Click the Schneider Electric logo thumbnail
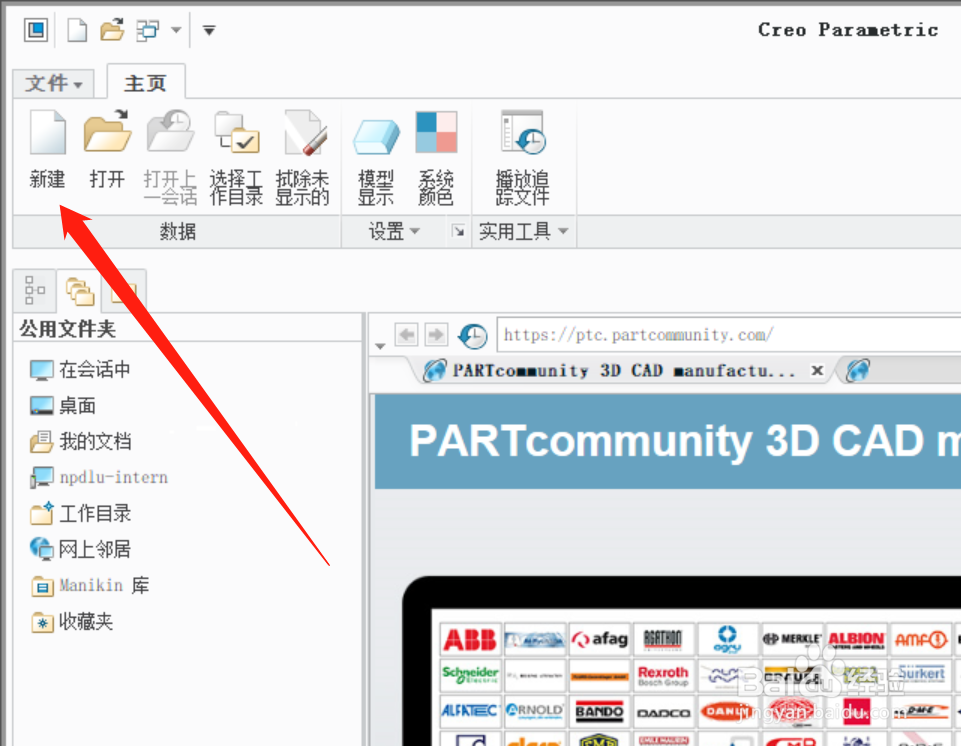This screenshot has height=746, width=961. 470,675
